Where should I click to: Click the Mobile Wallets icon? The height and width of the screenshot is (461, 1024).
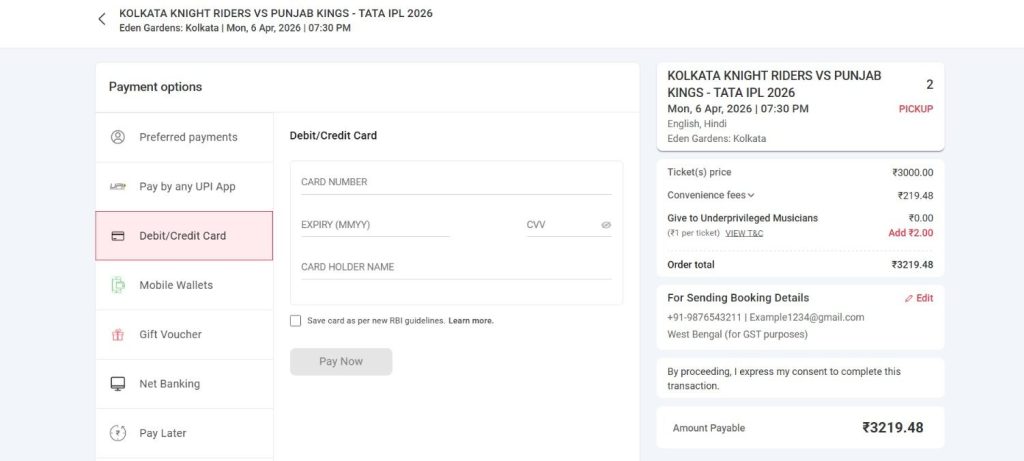tap(118, 285)
